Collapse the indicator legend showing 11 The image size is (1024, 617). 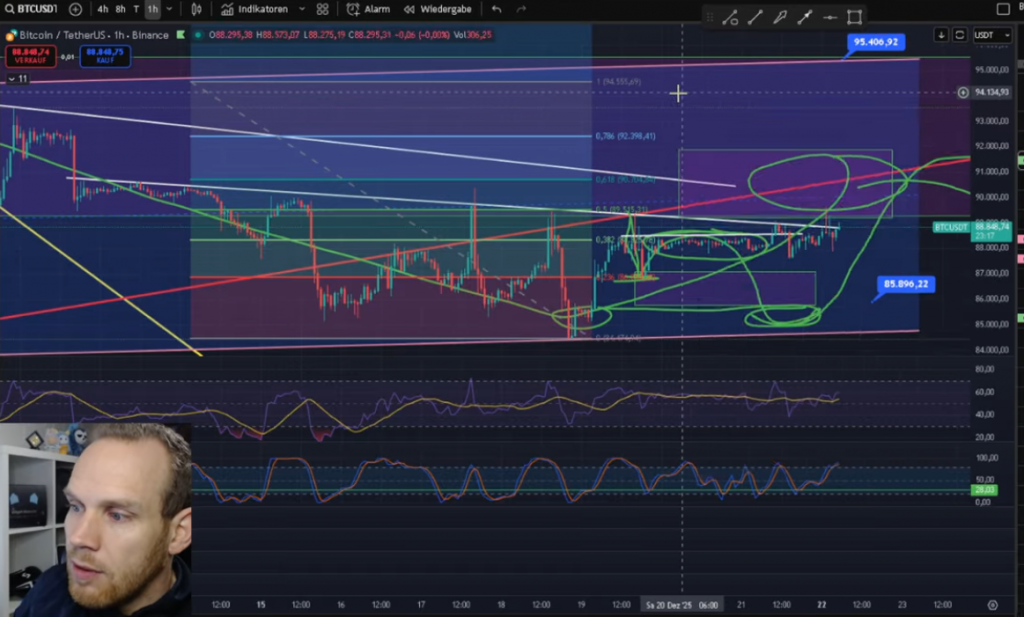17,78
